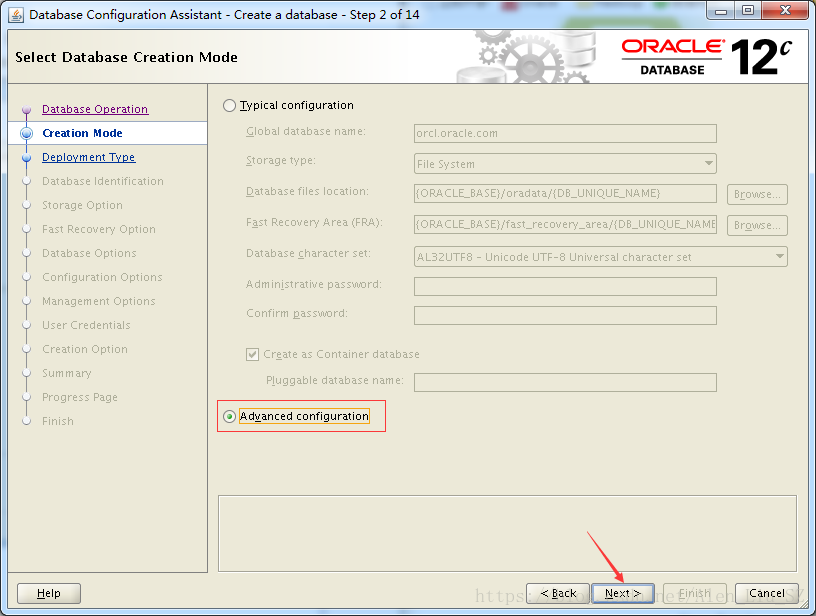The width and height of the screenshot is (816, 616).
Task: Click the Back button
Action: tap(558, 593)
